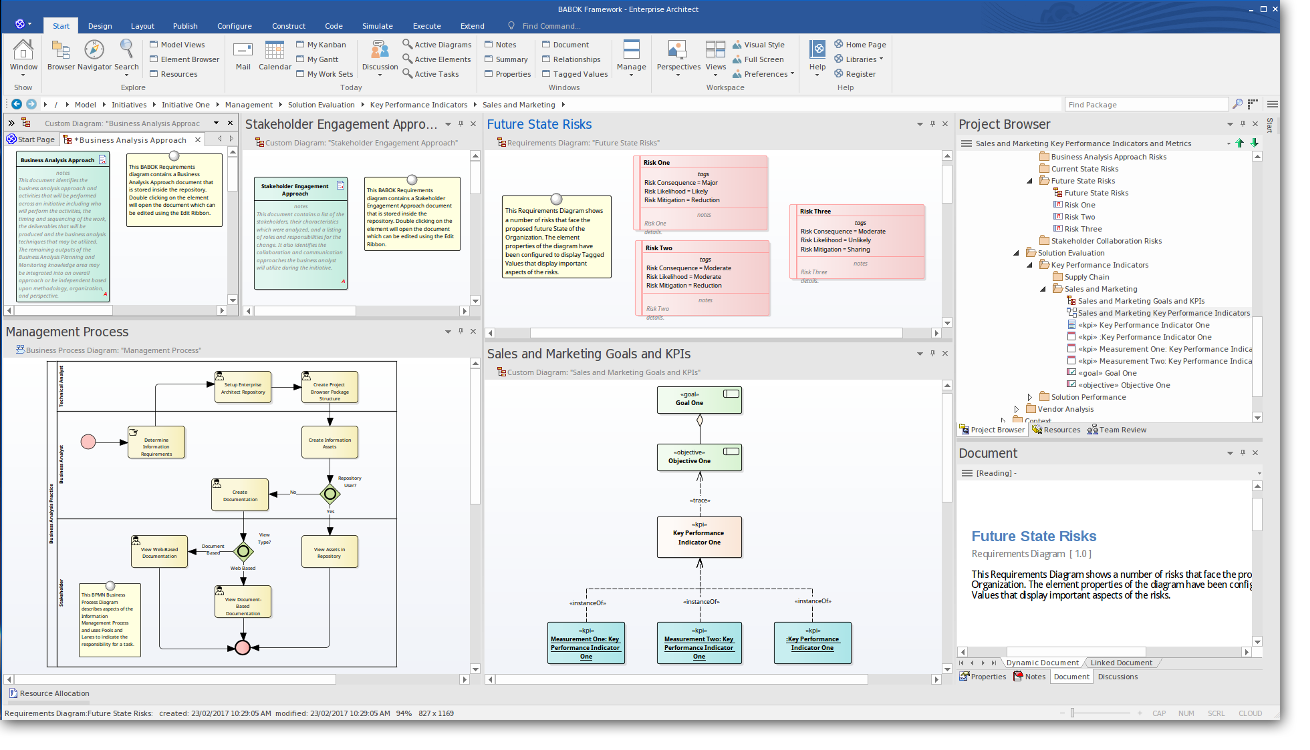
Task: Click Home Page in Help group
Action: [x=865, y=45]
